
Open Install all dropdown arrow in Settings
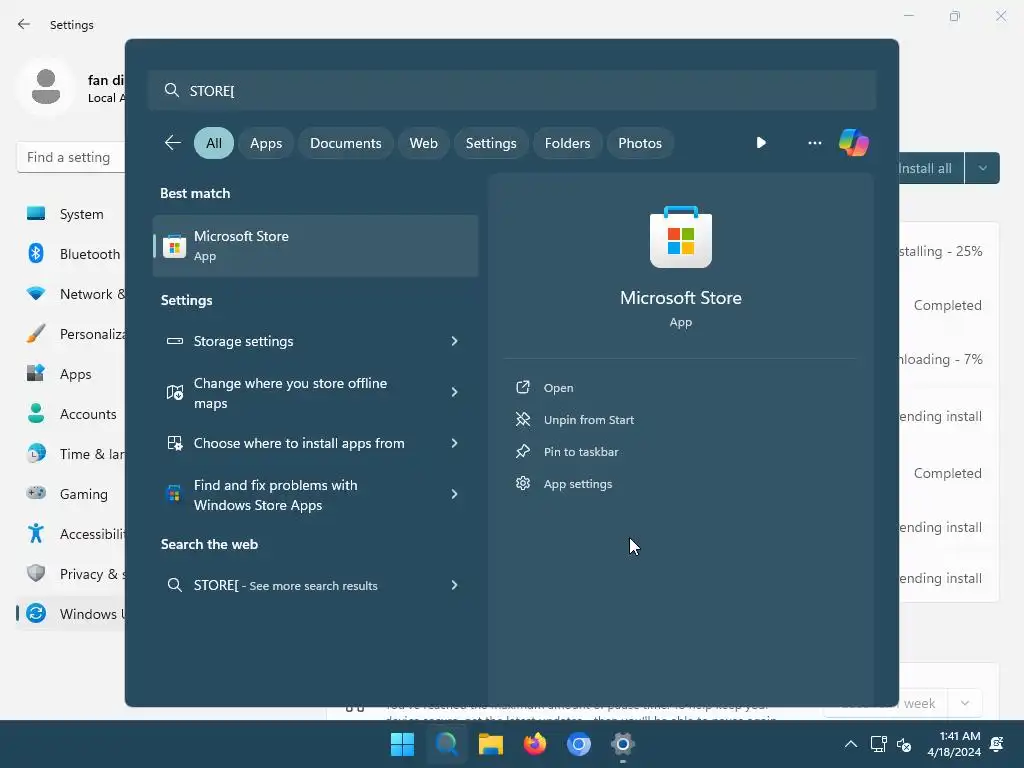click(982, 168)
